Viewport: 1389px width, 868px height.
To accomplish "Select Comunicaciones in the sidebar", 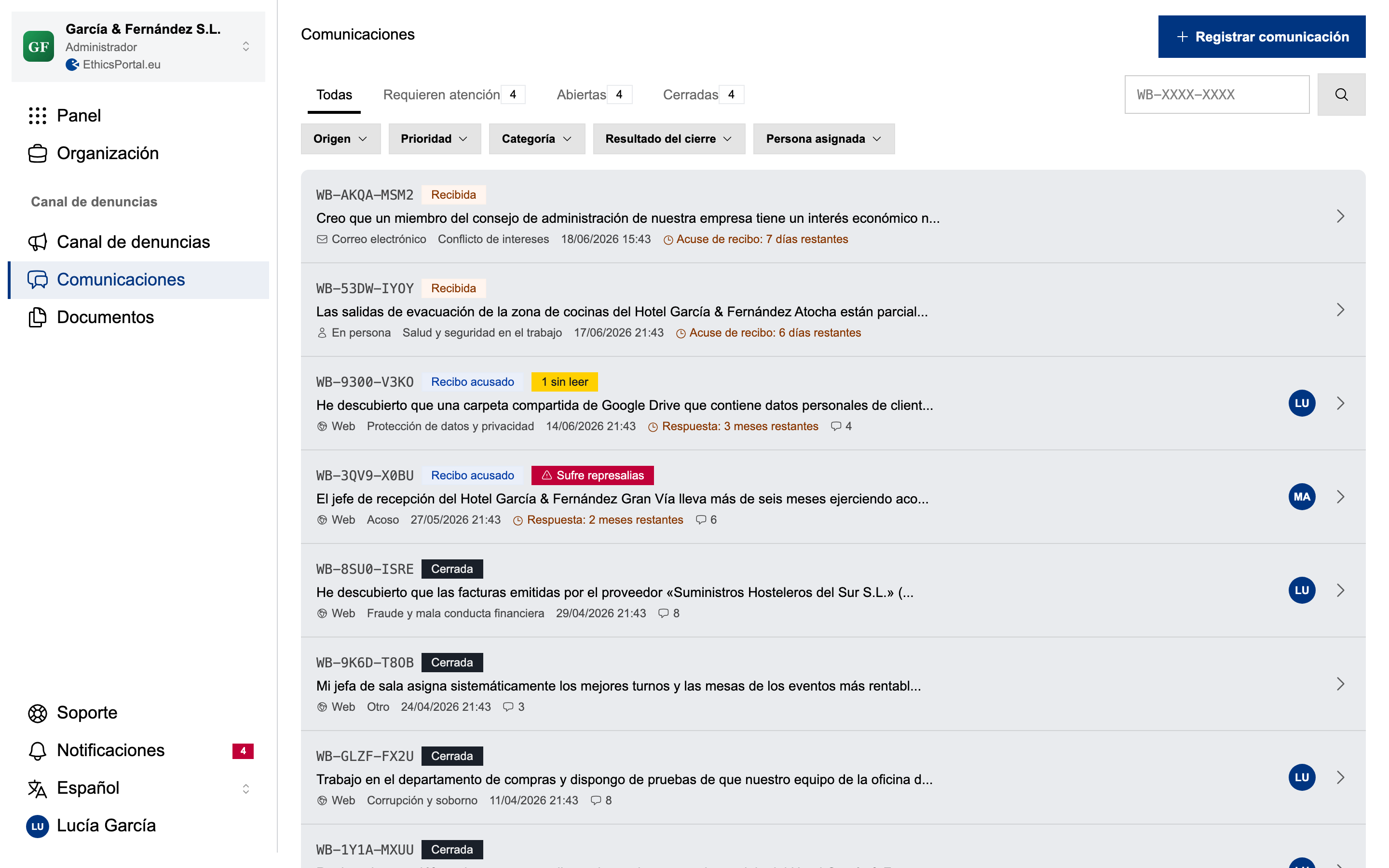I will [x=138, y=280].
